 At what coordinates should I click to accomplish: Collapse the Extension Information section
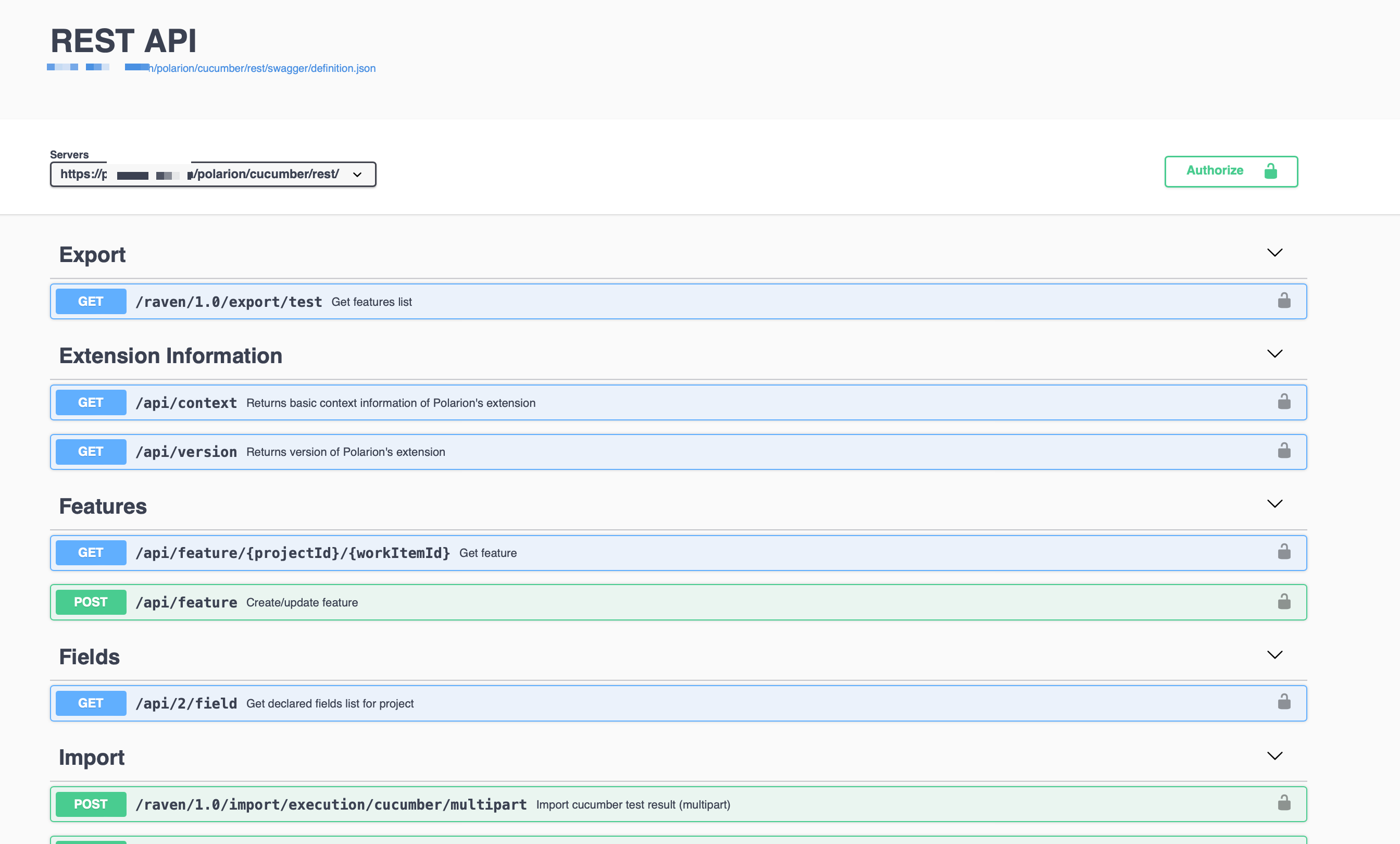click(x=1274, y=354)
